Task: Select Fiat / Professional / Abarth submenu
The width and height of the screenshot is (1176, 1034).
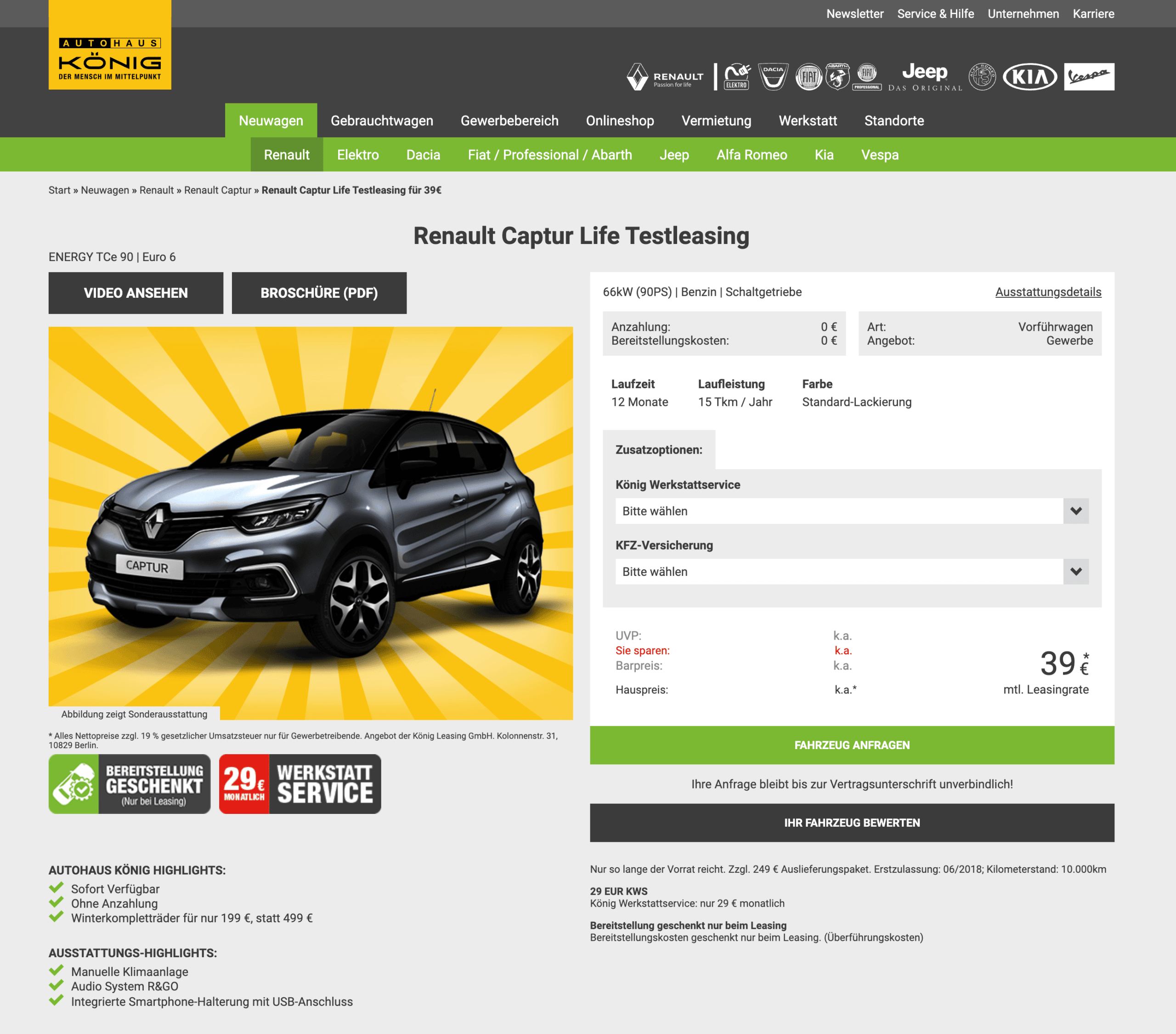Action: [x=549, y=154]
